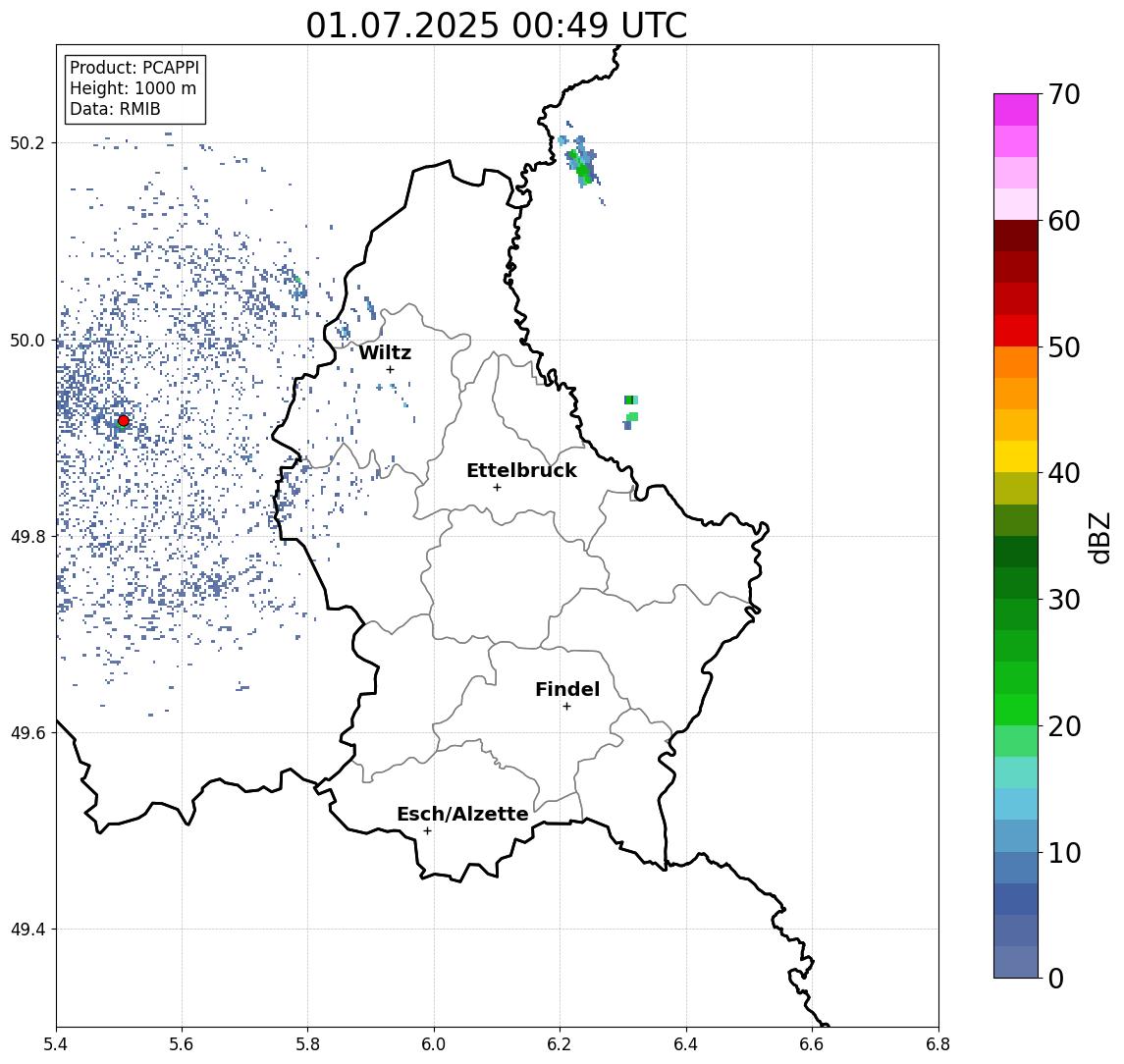1124x1064 pixels.
Task: Click the plus marker below Ettelbruck
Action: point(497,488)
